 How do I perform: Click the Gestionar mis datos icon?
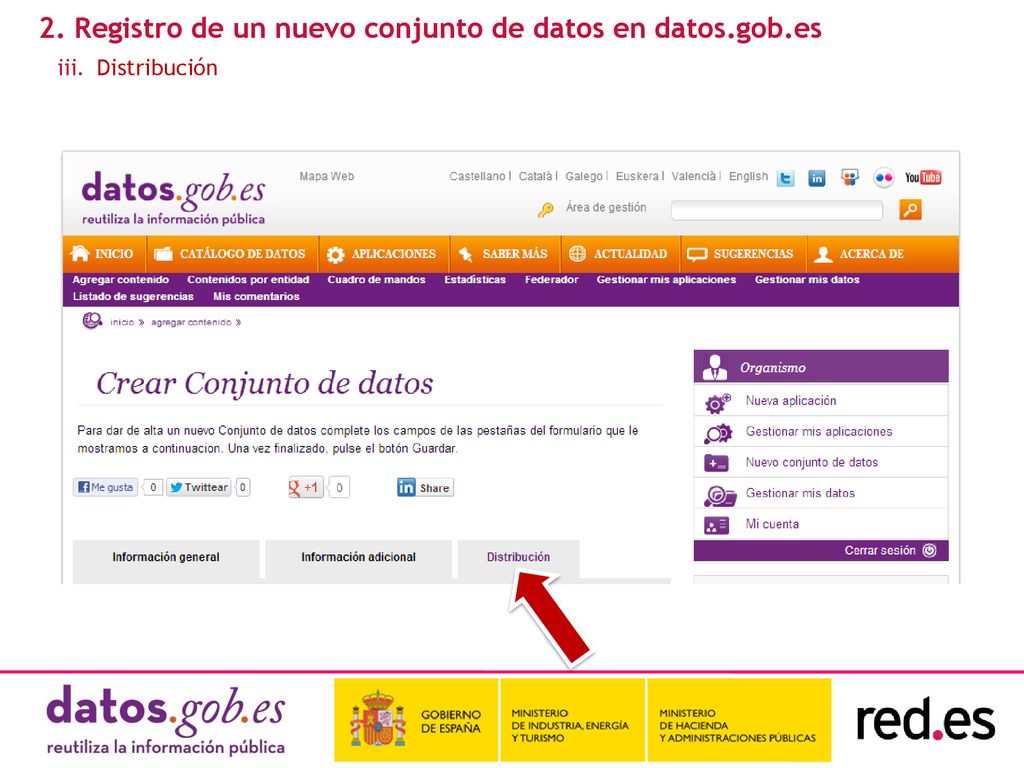[720, 496]
